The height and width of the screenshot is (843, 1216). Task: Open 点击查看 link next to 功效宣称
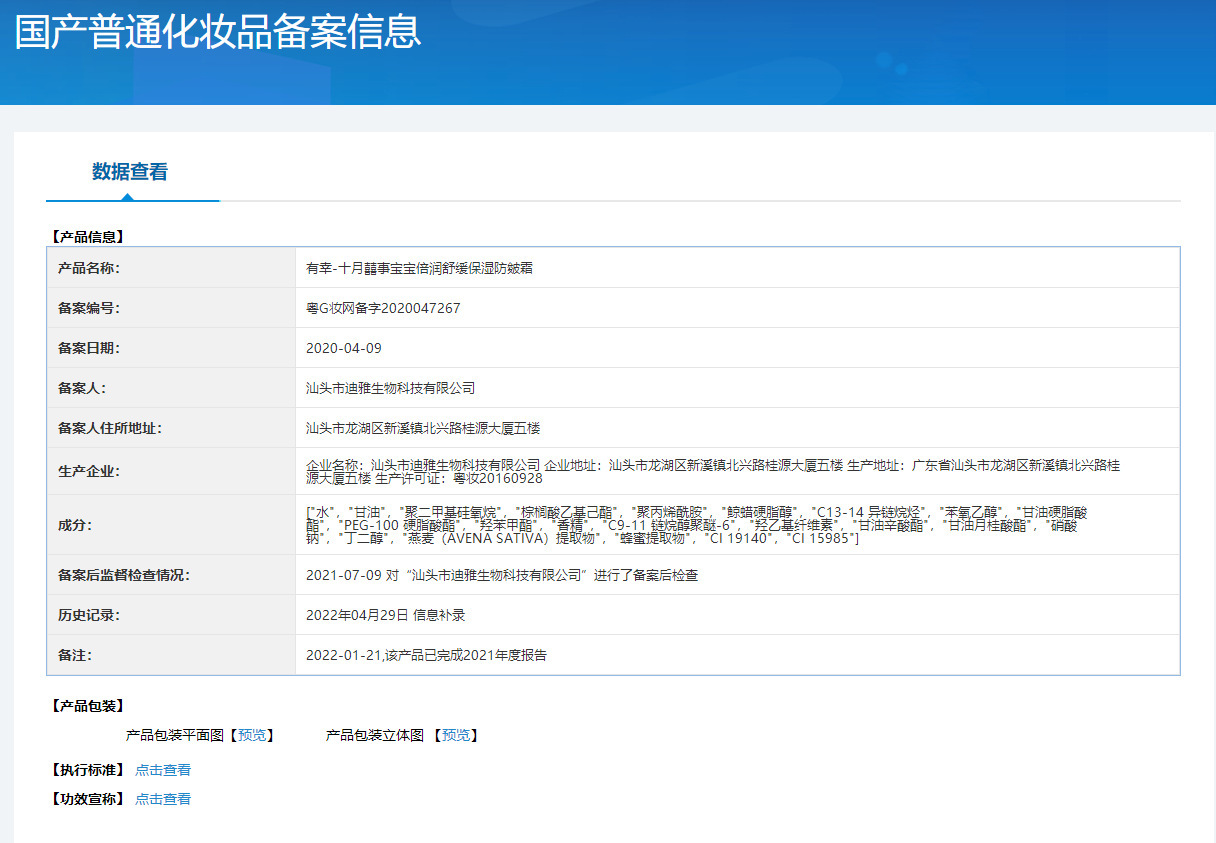[x=163, y=799]
